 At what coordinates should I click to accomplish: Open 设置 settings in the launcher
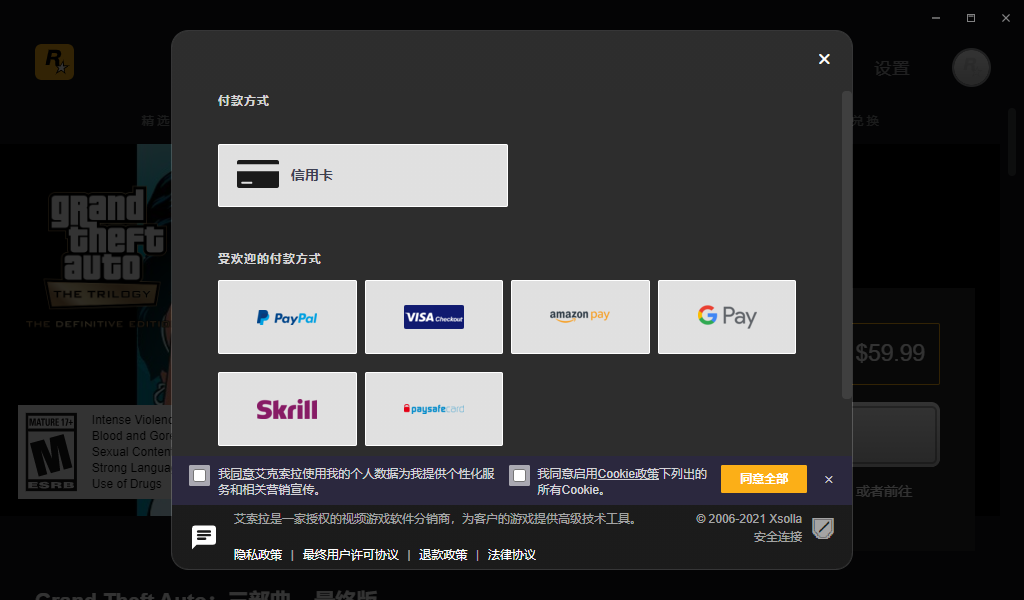point(892,69)
